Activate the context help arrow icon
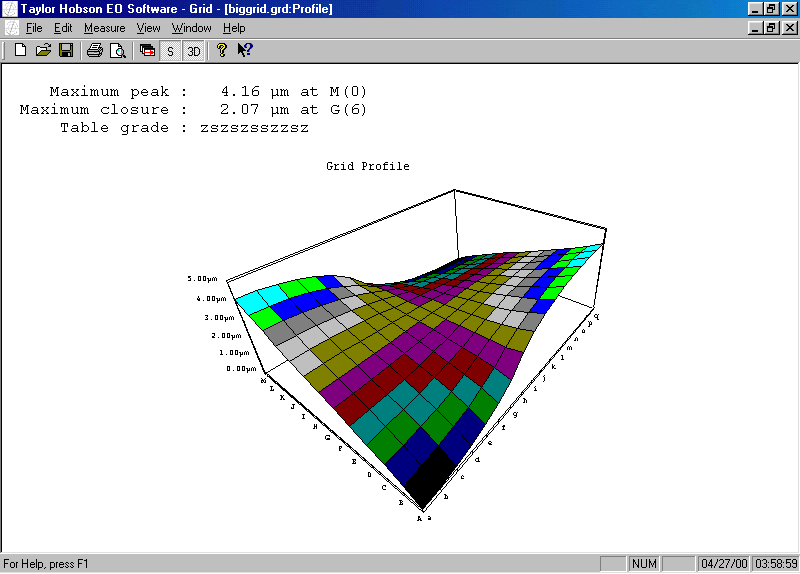Screen dimensions: 800x574 pos(244,50)
